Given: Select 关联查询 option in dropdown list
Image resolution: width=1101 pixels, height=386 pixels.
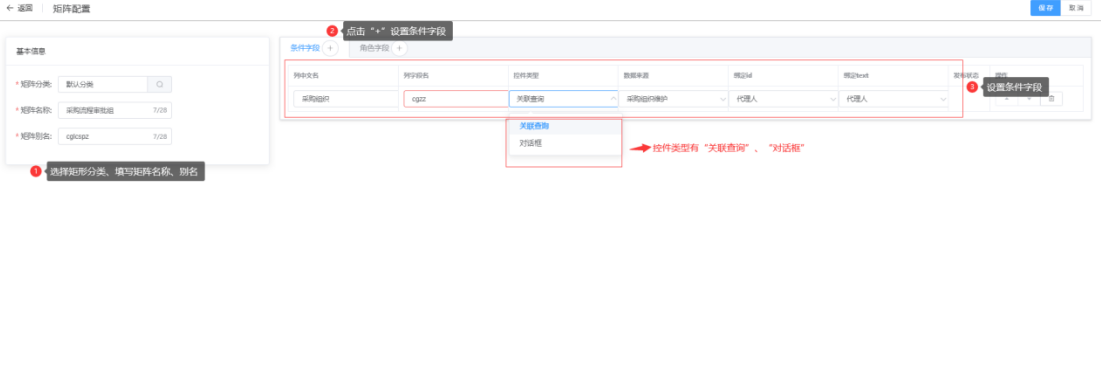Looking at the screenshot, I should coord(565,126).
